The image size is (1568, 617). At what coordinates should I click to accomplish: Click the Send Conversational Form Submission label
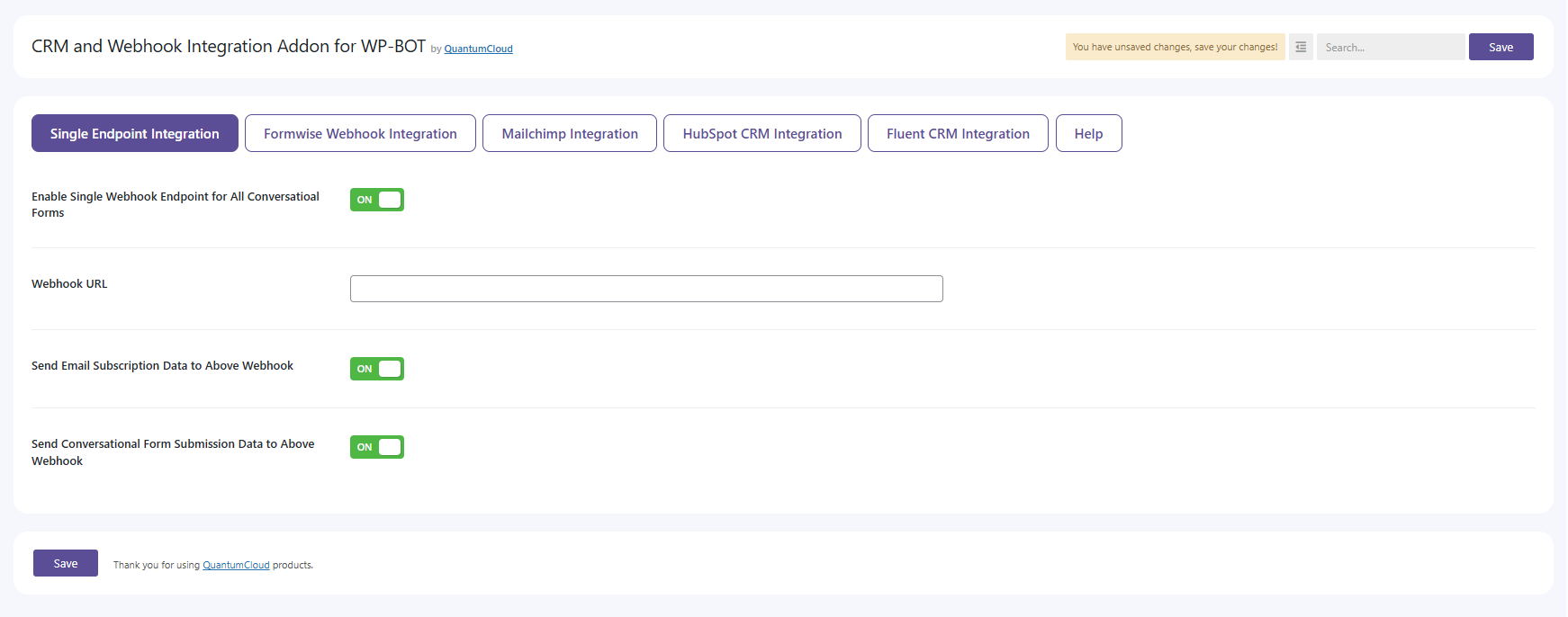pos(173,452)
